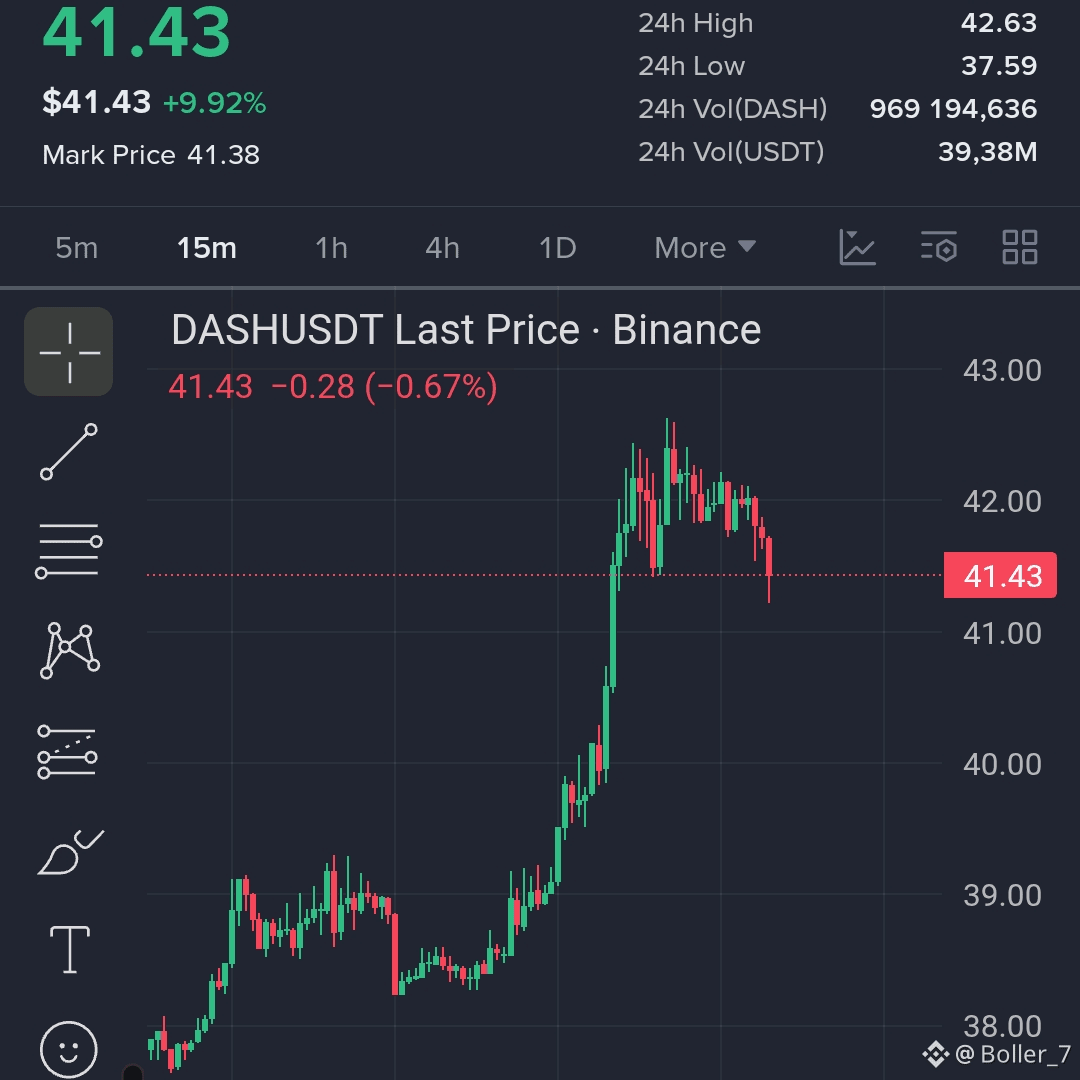Click the 41.43 price label on axis
The height and width of the screenshot is (1080, 1080).
click(x=1000, y=575)
